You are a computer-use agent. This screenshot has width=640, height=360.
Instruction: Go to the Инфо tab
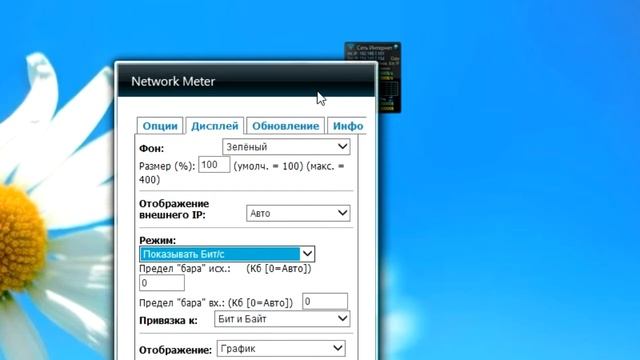tap(347, 126)
